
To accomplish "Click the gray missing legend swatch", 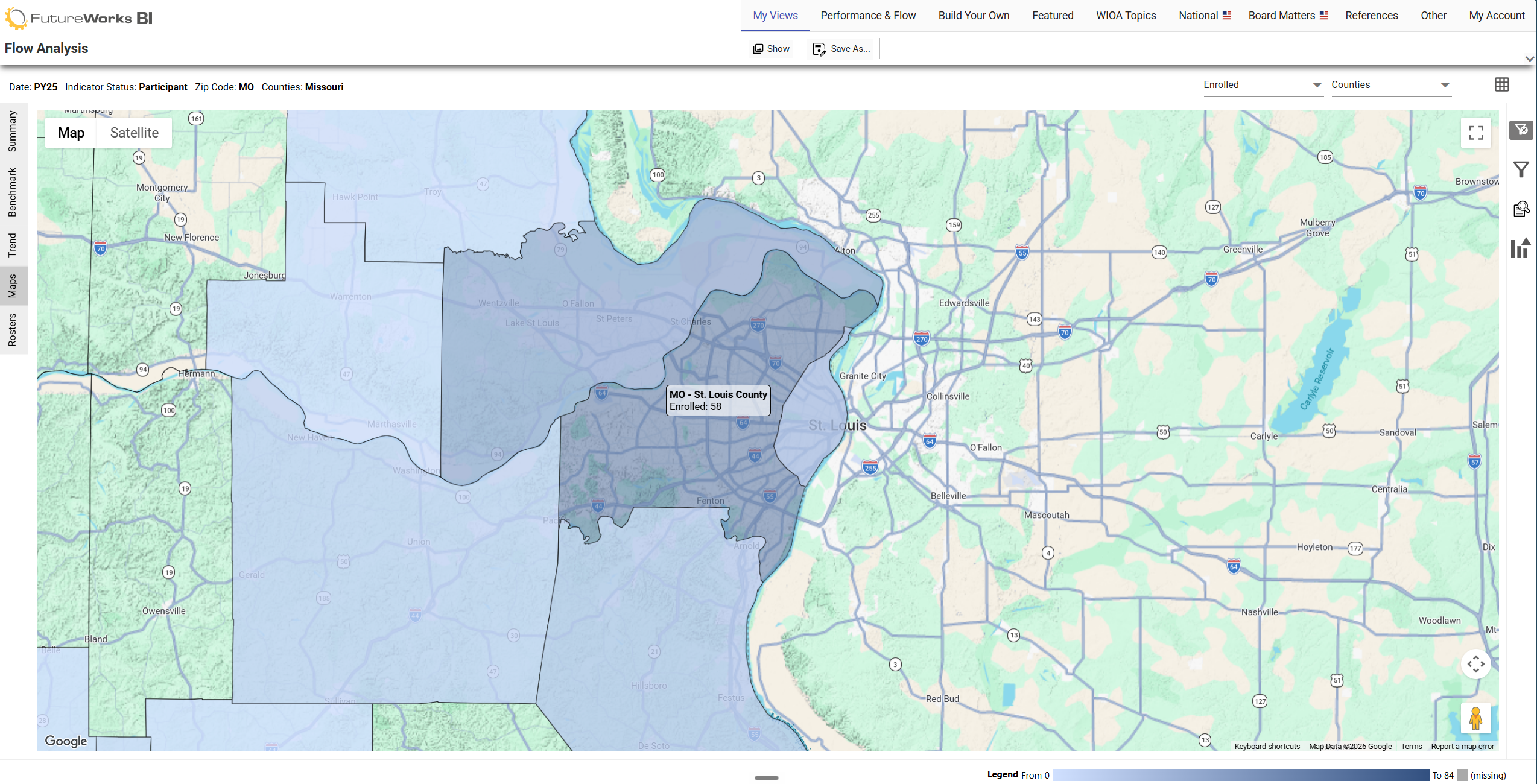I will point(1462,775).
